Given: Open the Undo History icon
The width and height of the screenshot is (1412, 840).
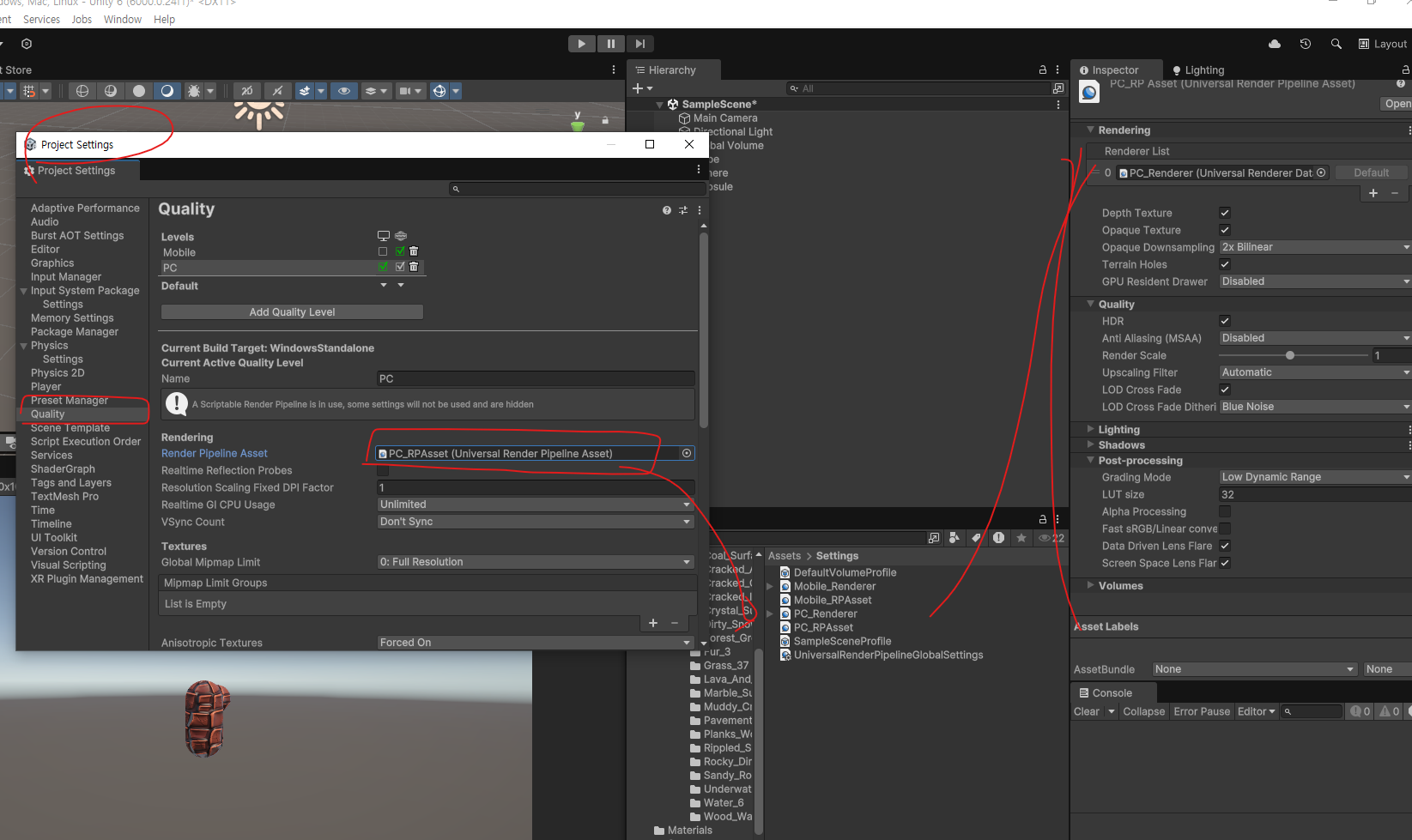Looking at the screenshot, I should [1306, 44].
